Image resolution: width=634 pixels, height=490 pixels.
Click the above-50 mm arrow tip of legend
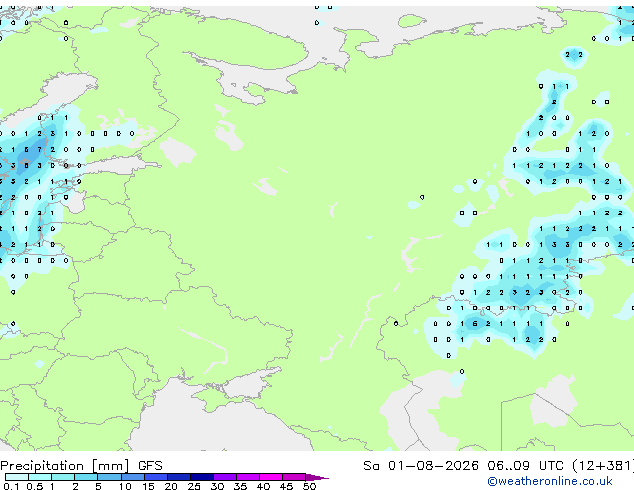pos(317,477)
